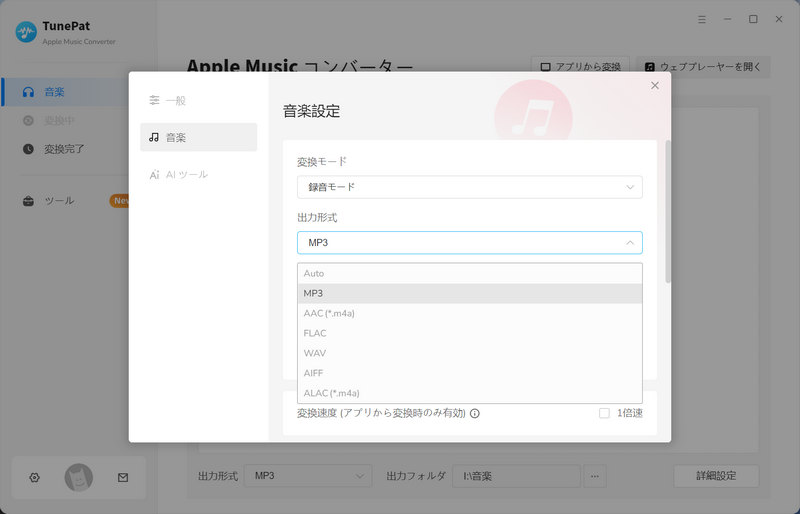
Task: Choose WAV format option
Action: tap(469, 353)
